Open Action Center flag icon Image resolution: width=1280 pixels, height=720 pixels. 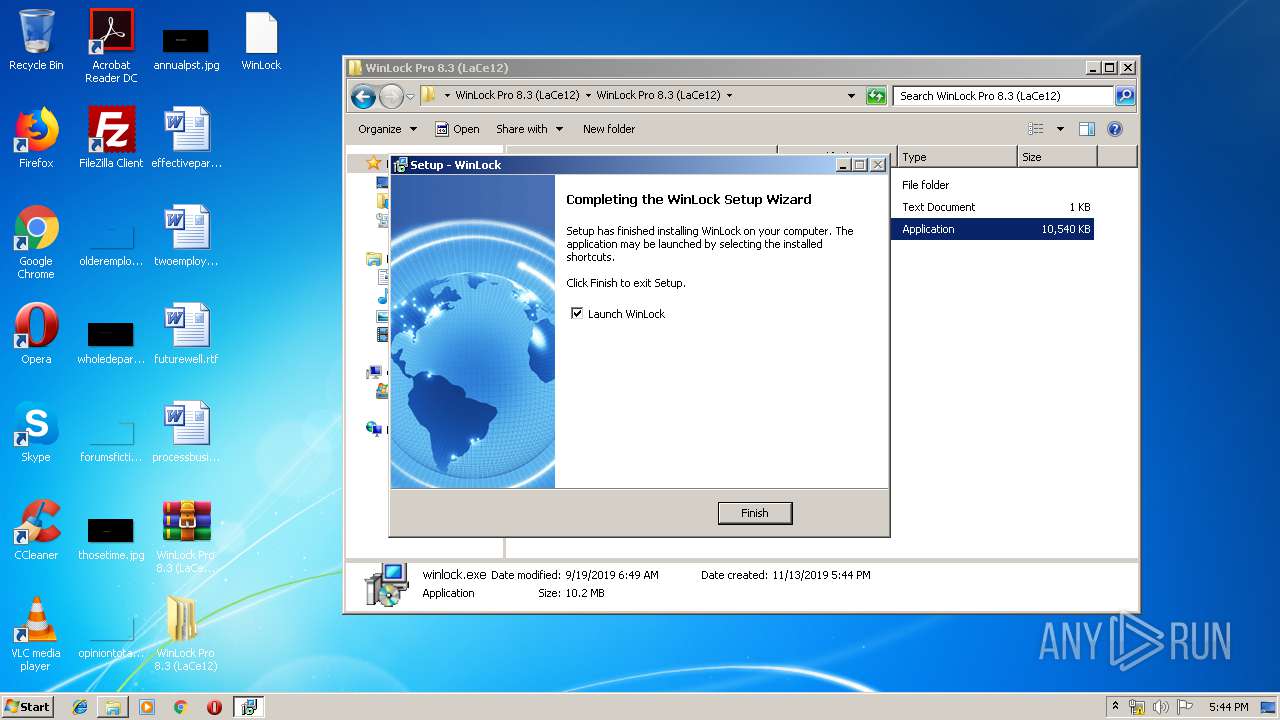(x=1184, y=707)
